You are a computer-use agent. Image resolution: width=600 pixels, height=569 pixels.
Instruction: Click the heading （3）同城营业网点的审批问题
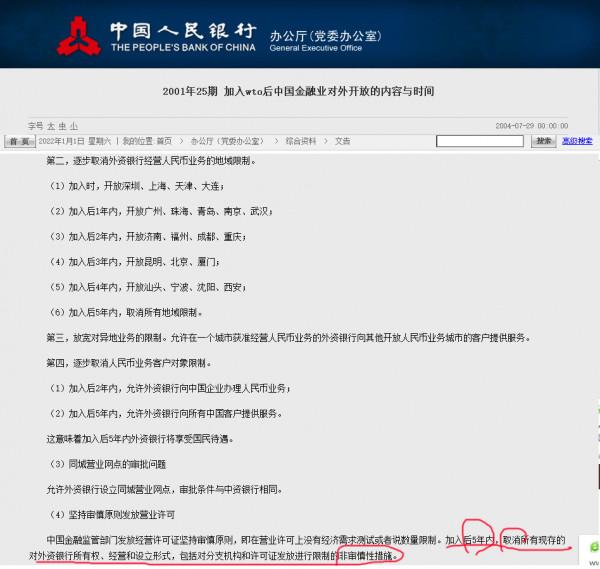107,464
